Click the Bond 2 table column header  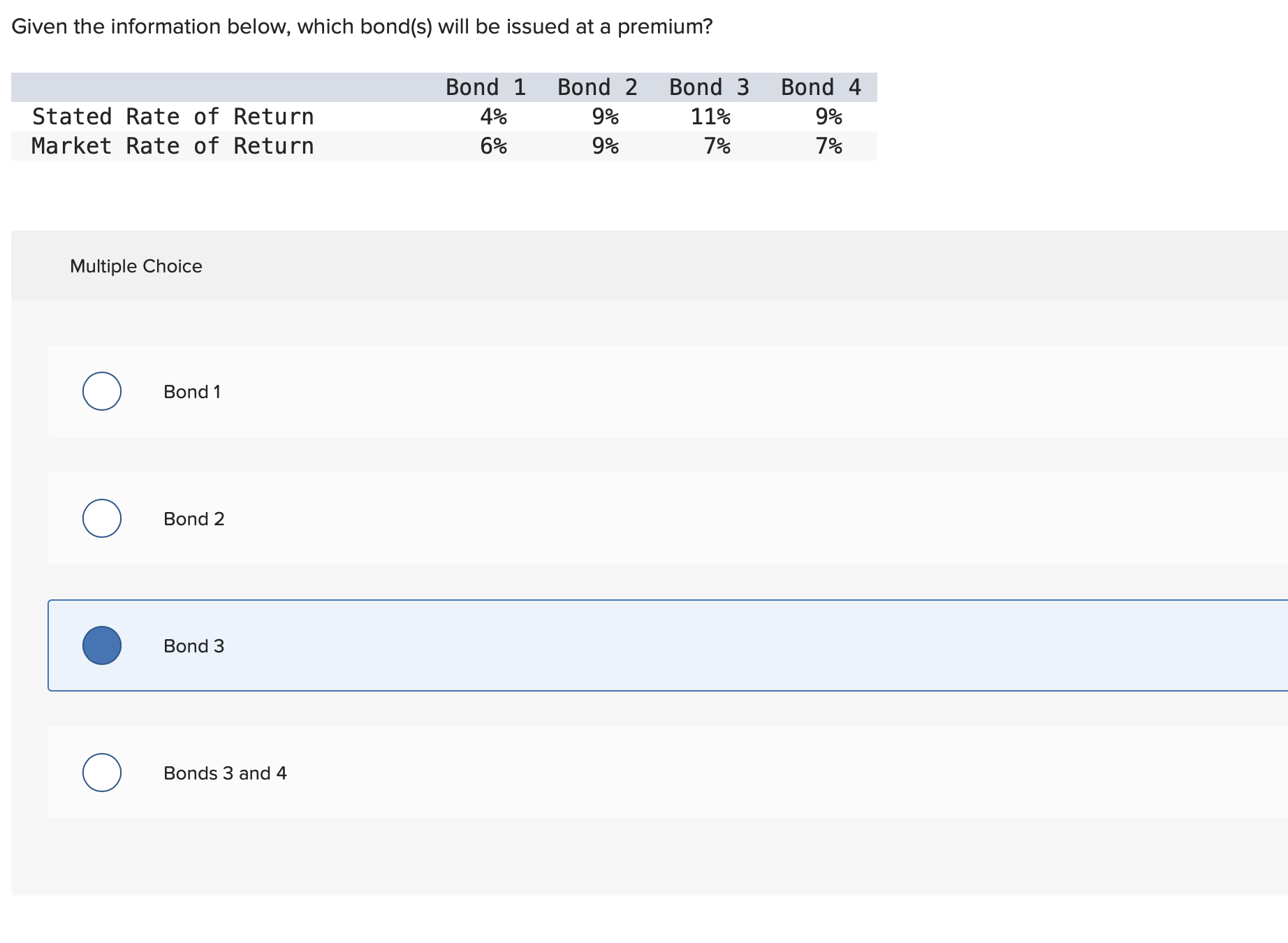tap(597, 87)
